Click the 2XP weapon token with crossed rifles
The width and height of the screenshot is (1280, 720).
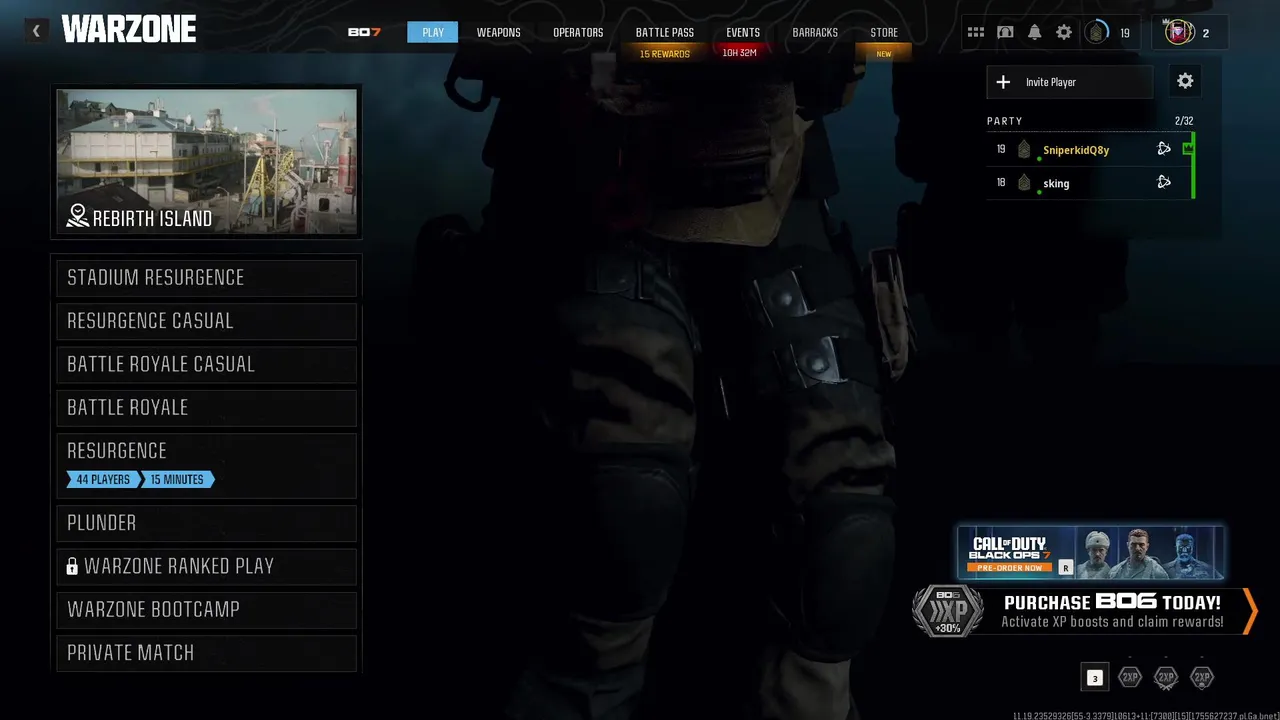[1166, 677]
